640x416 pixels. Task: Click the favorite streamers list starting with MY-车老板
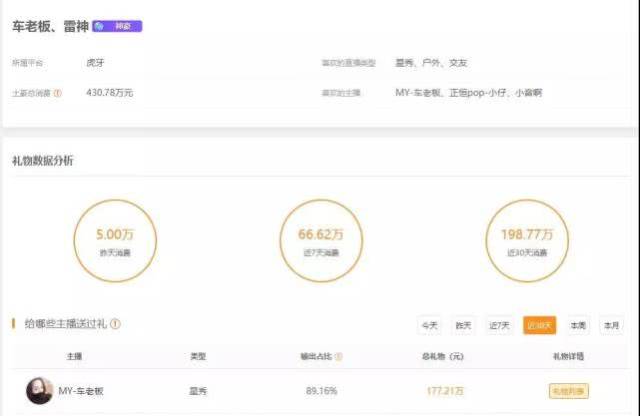coord(469,93)
